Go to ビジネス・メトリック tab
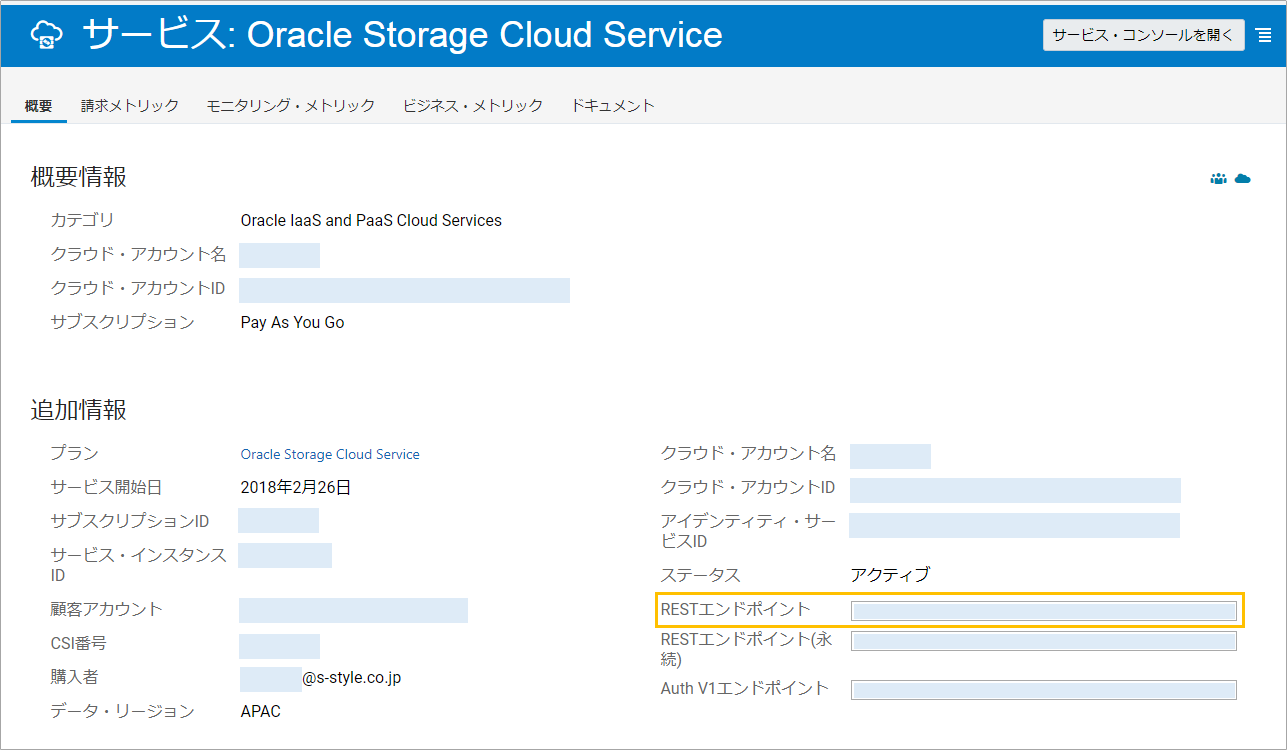 473,105
